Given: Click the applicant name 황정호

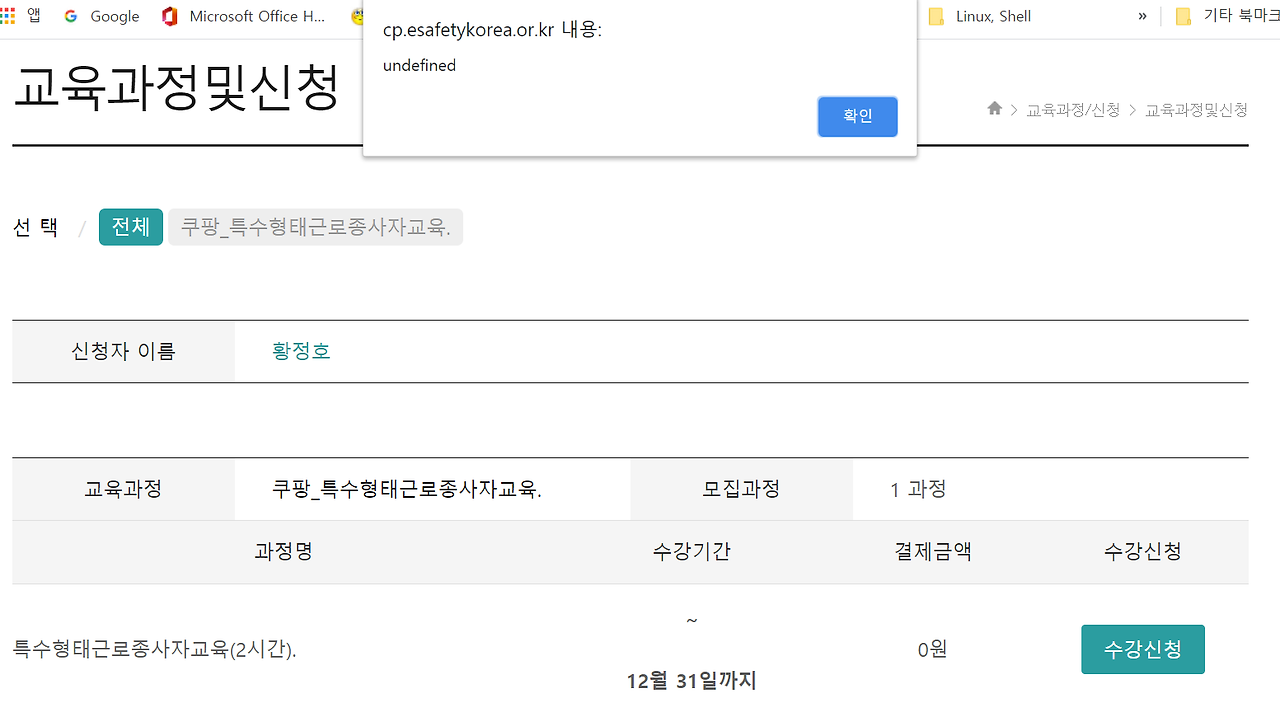Looking at the screenshot, I should click(x=301, y=351).
